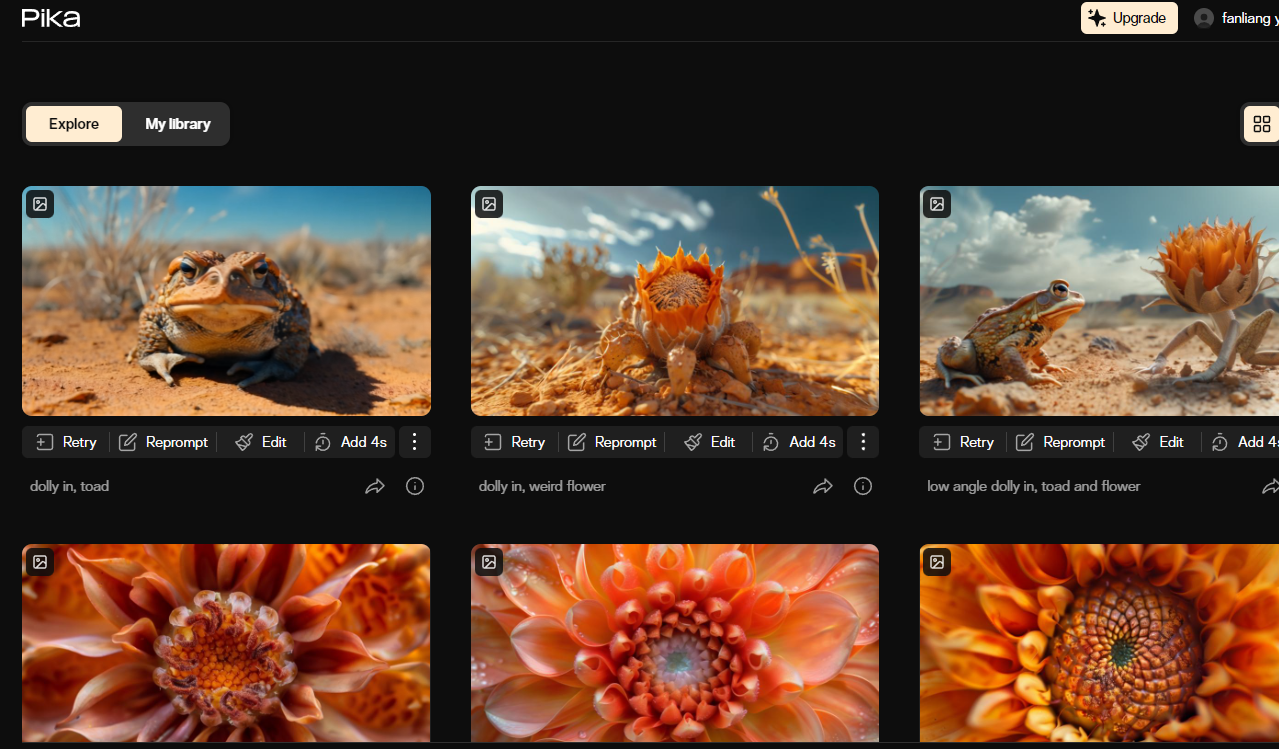Show info for 'dolly in, toad'
Screen dimensions: 1279x749
pyautogui.click(x=415, y=486)
